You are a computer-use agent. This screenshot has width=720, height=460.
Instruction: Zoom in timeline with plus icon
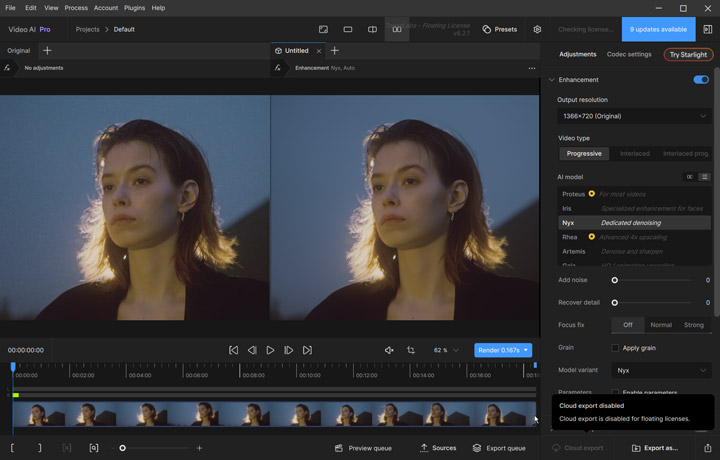[199, 448]
